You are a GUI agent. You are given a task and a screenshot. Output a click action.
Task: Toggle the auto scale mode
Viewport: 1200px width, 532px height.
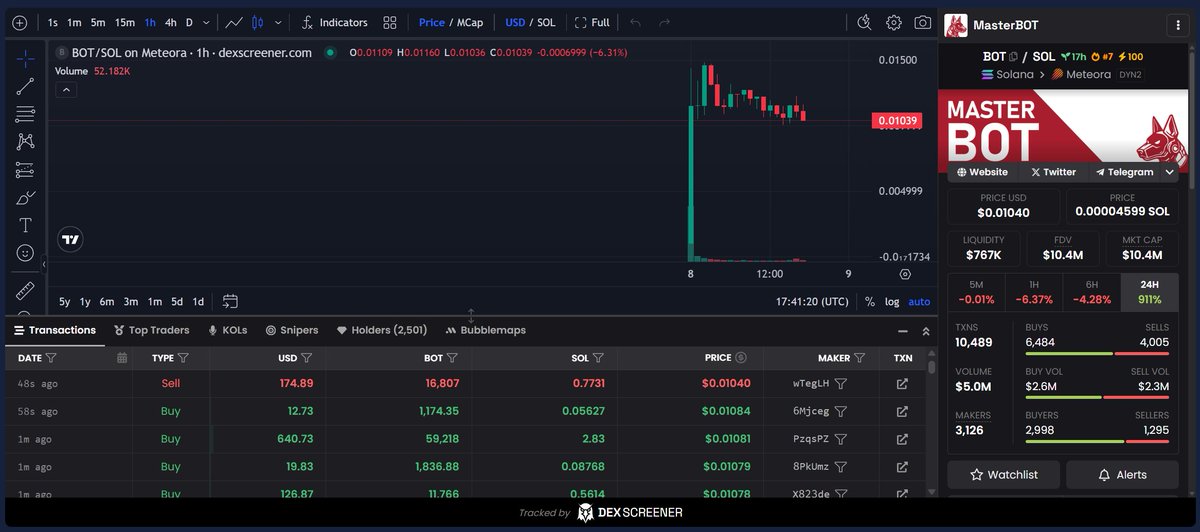[919, 301]
